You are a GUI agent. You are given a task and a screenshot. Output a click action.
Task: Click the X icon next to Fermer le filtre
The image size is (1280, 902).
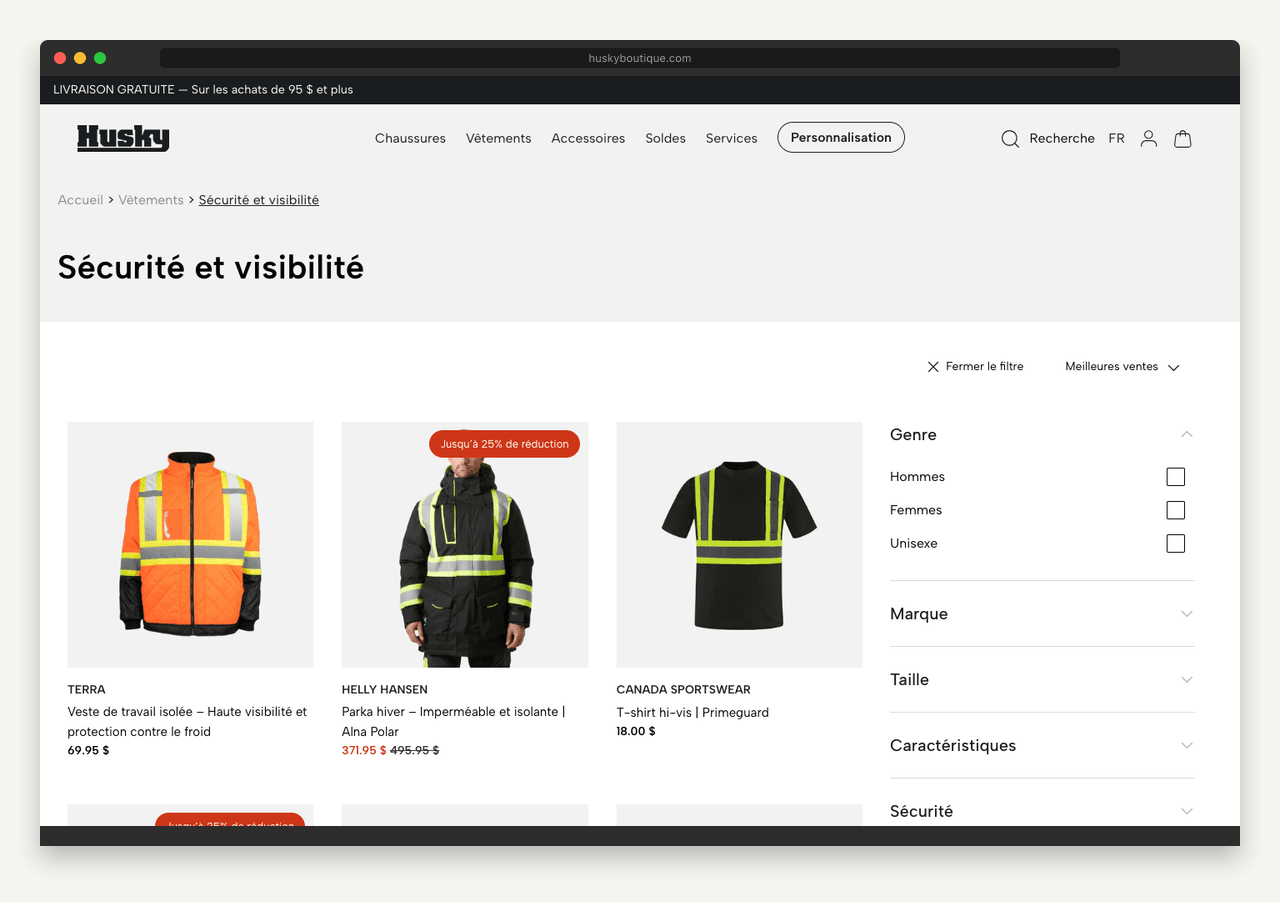click(x=933, y=366)
